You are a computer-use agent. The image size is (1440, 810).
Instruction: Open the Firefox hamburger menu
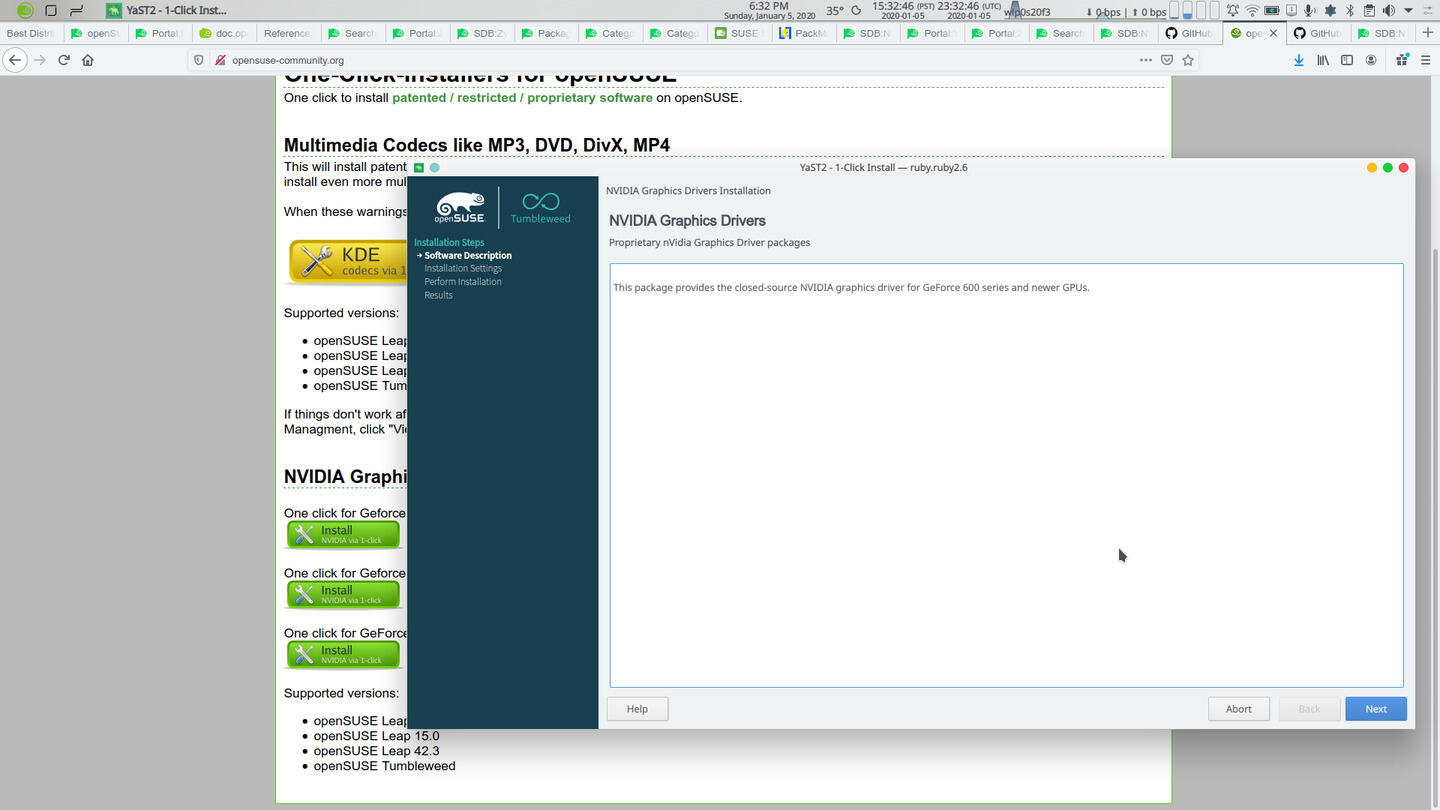tap(1425, 60)
